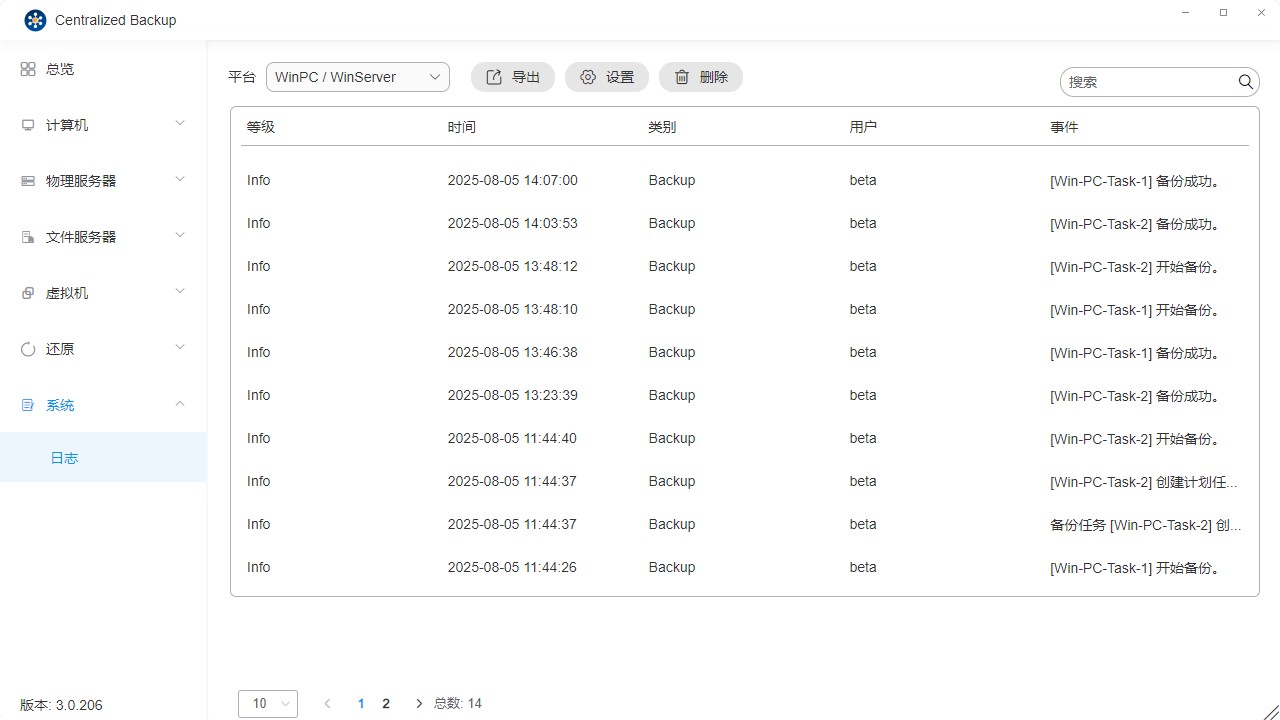Open the page size dropdown showing 10
The width and height of the screenshot is (1280, 720).
(267, 703)
